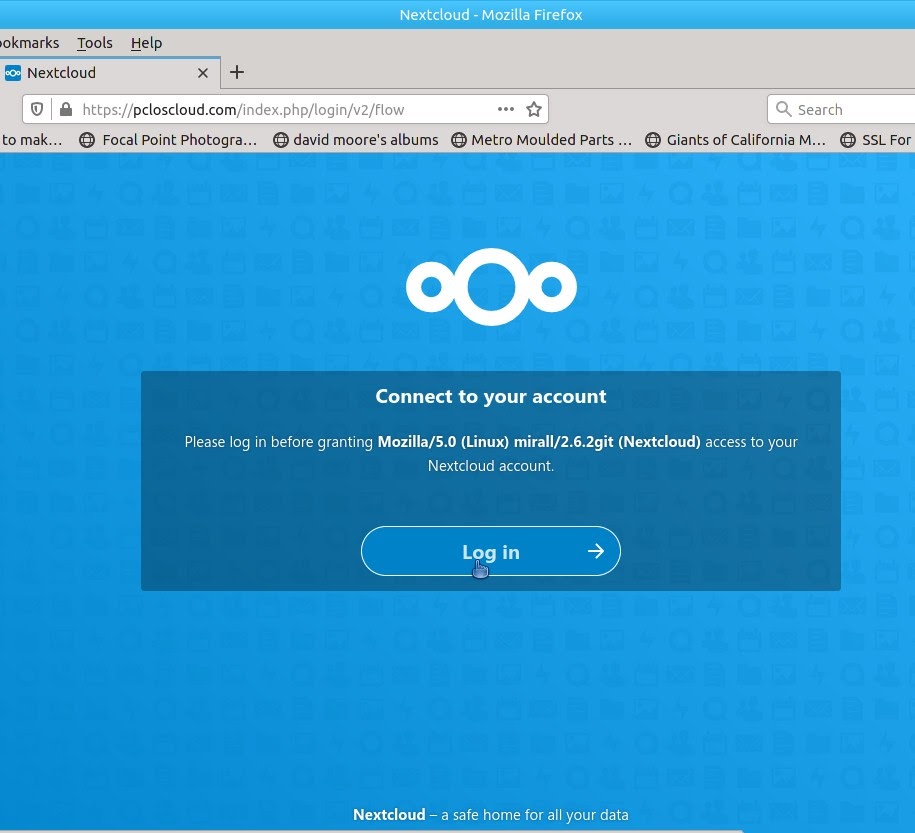Image resolution: width=915 pixels, height=833 pixels.
Task: Click the search magnifier icon
Action: [783, 109]
